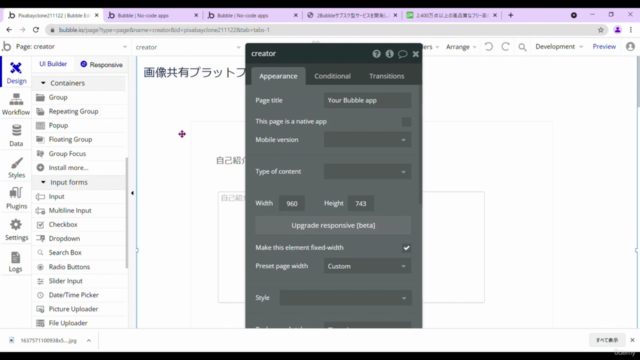Open comment bubble icon in creator panel
The image size is (640, 360).
coord(402,54)
